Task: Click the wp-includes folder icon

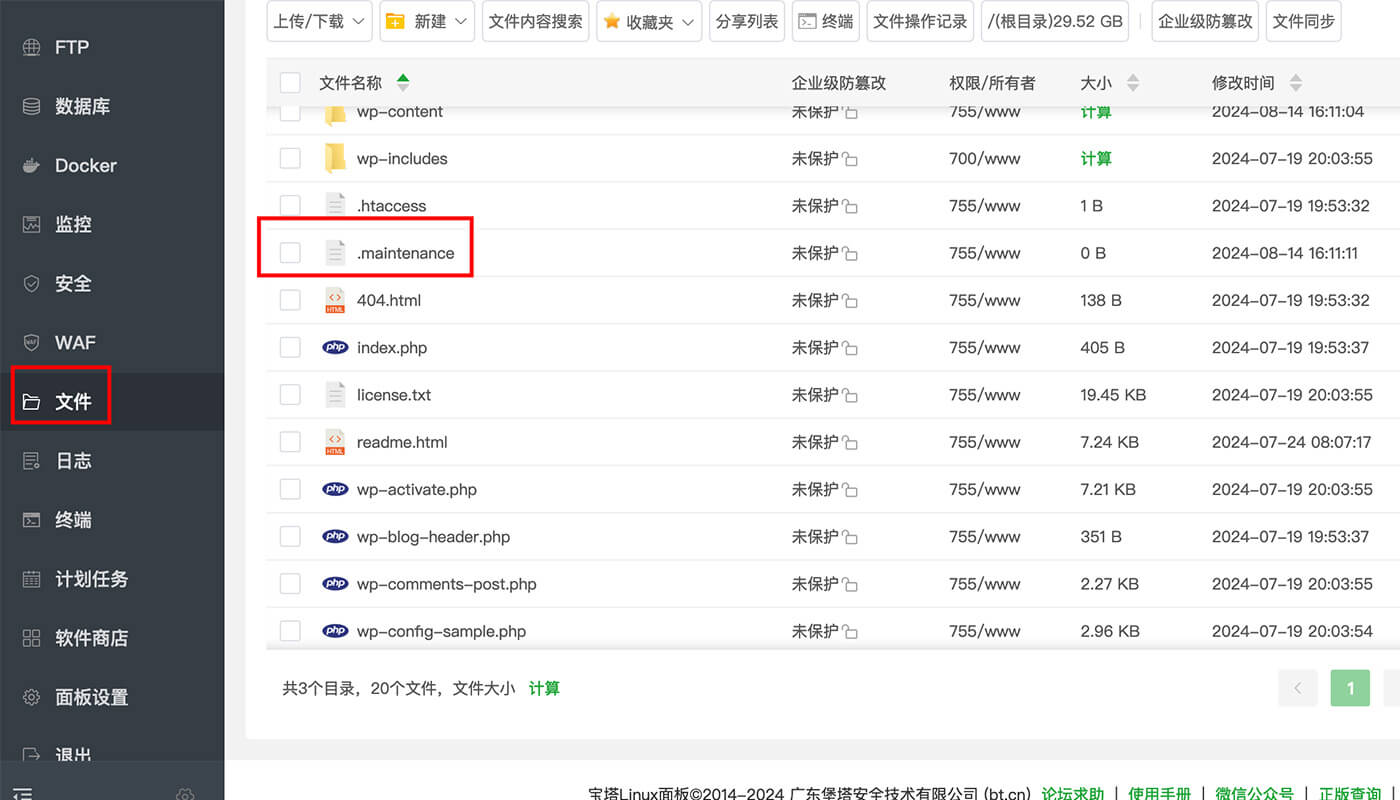Action: 335,158
